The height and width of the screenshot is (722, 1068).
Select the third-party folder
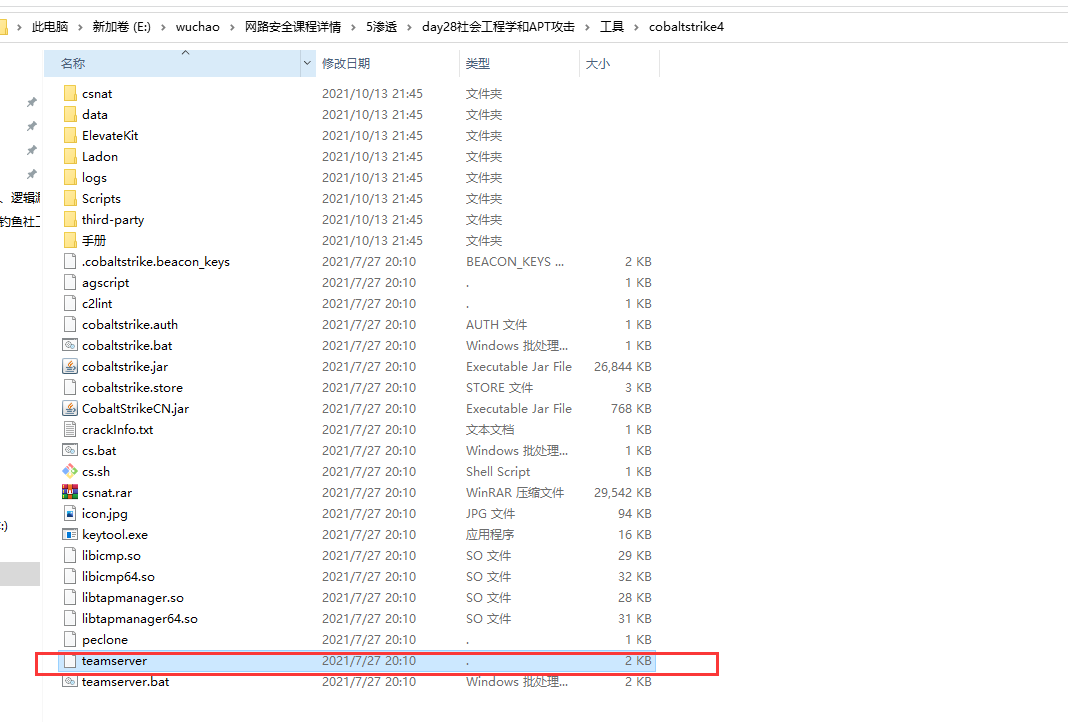click(x=112, y=219)
